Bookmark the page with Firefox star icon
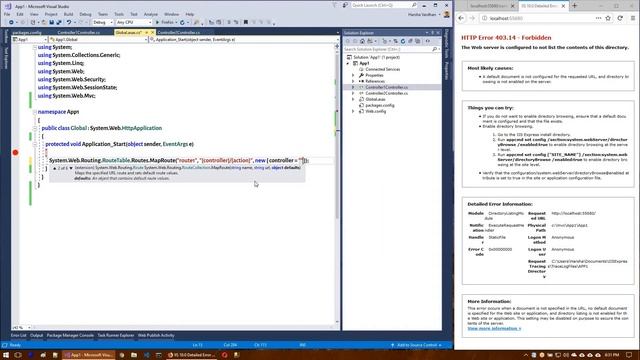Screen dimensions: 640x360 [x=608, y=18]
